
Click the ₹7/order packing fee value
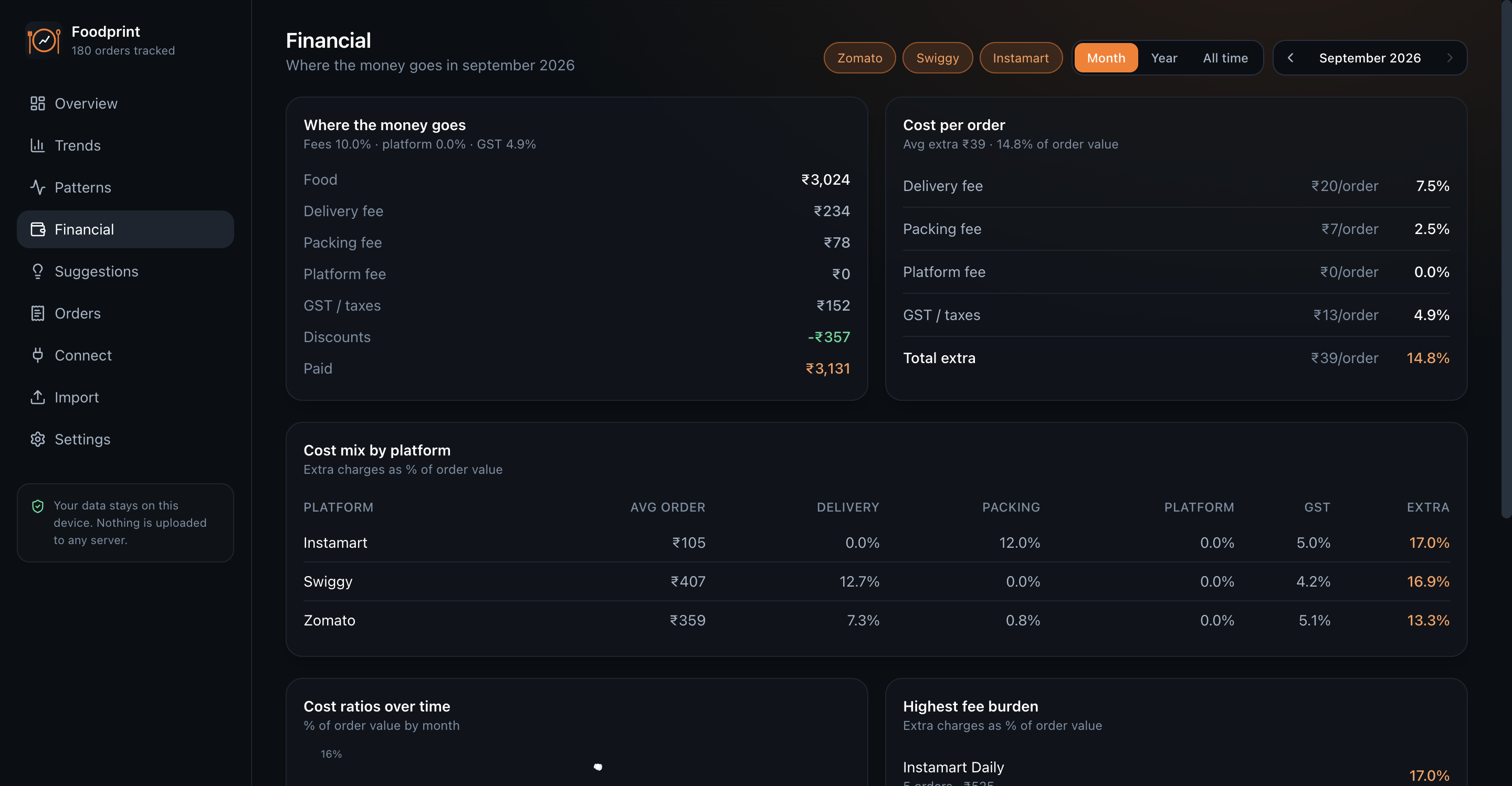click(1349, 229)
